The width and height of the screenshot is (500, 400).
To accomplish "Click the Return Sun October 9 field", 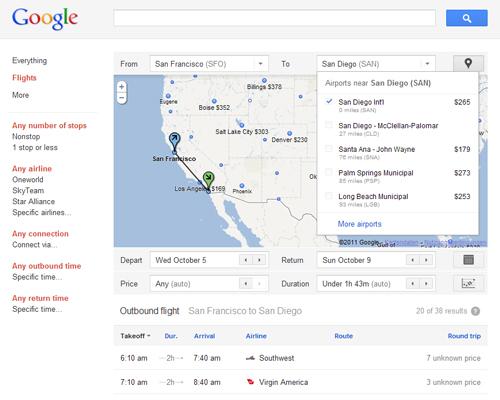I will point(376,260).
